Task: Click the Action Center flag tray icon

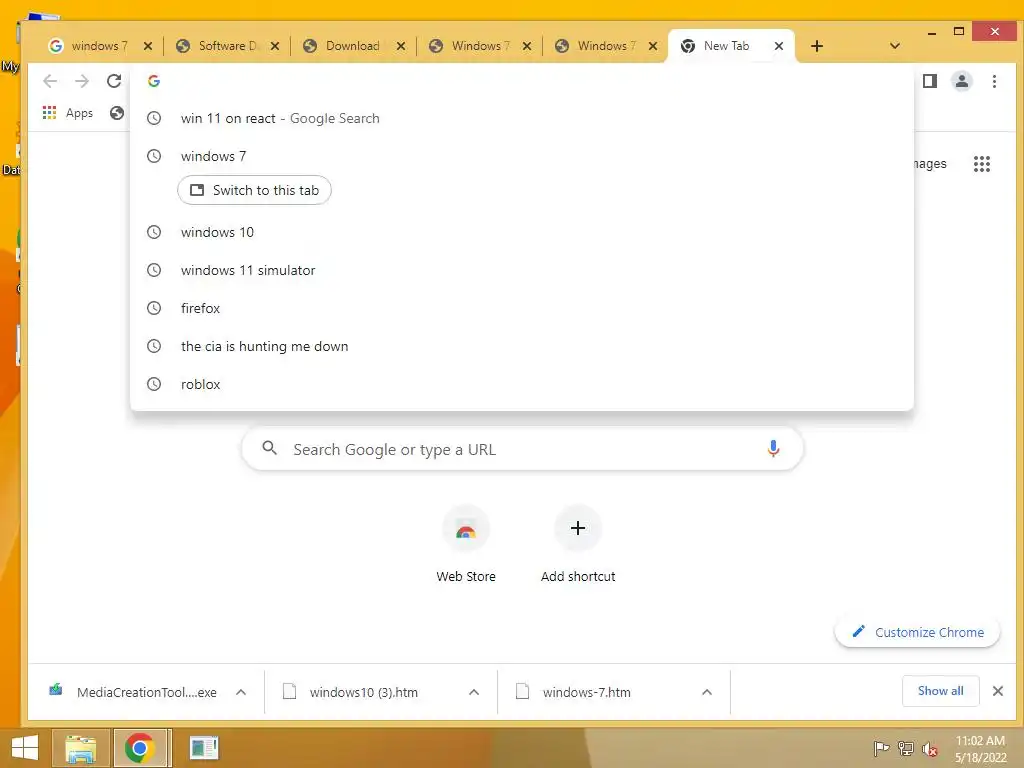Action: coord(881,748)
